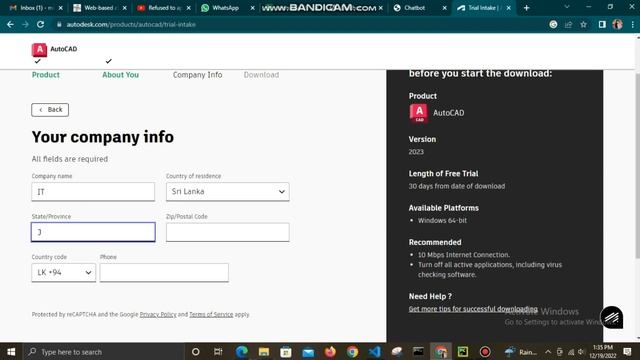Launch Microsoft Edge from taskbar

click(x=242, y=352)
